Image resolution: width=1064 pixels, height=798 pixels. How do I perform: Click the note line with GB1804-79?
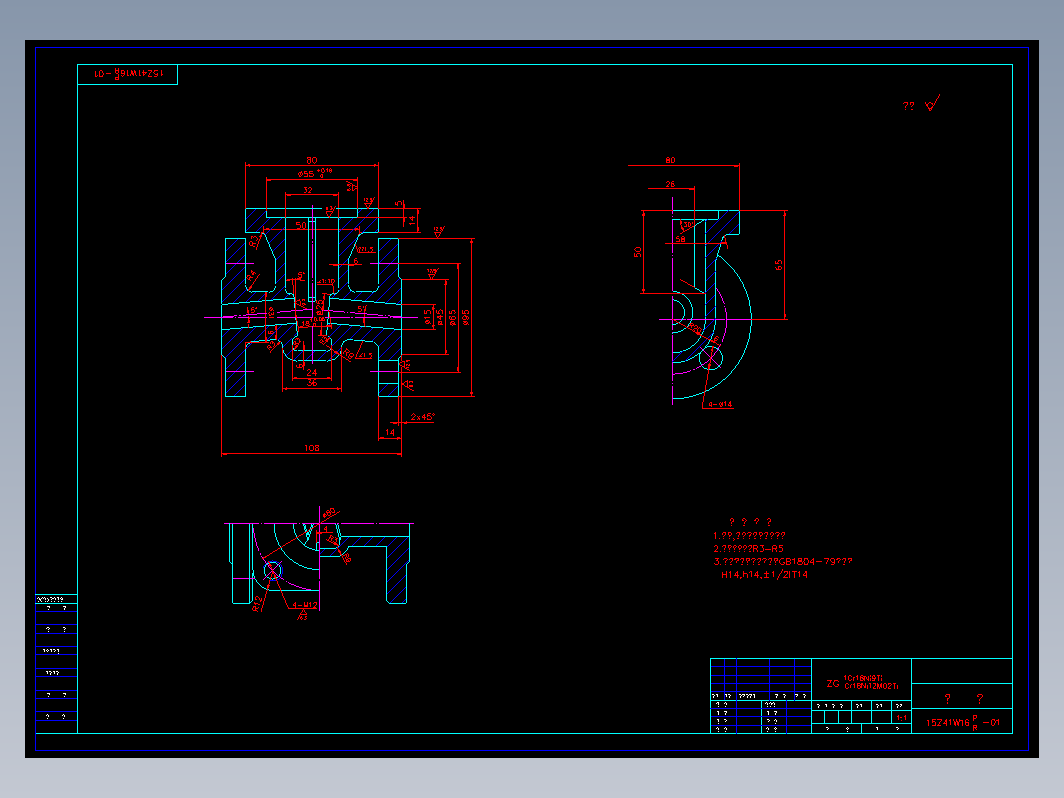point(782,561)
